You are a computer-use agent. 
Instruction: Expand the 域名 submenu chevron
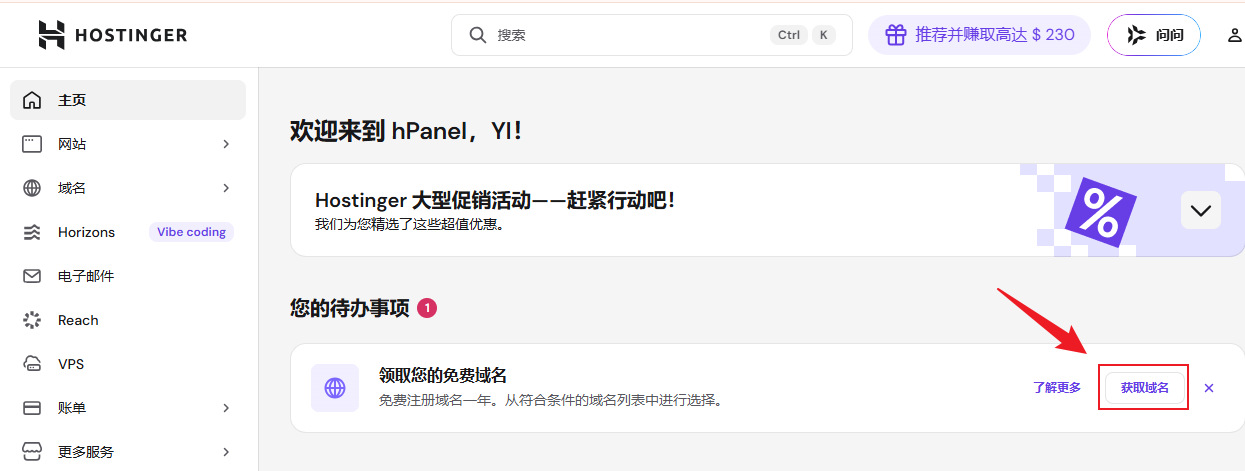click(x=226, y=188)
